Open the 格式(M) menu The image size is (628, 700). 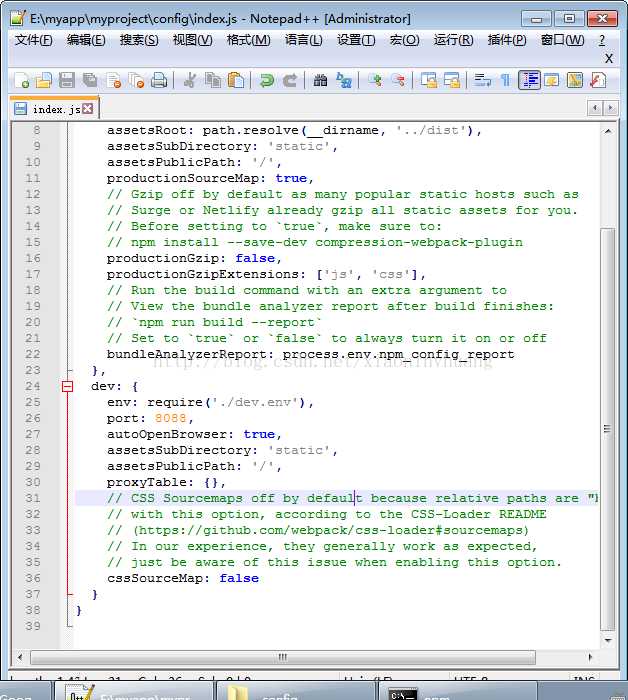coord(248,40)
